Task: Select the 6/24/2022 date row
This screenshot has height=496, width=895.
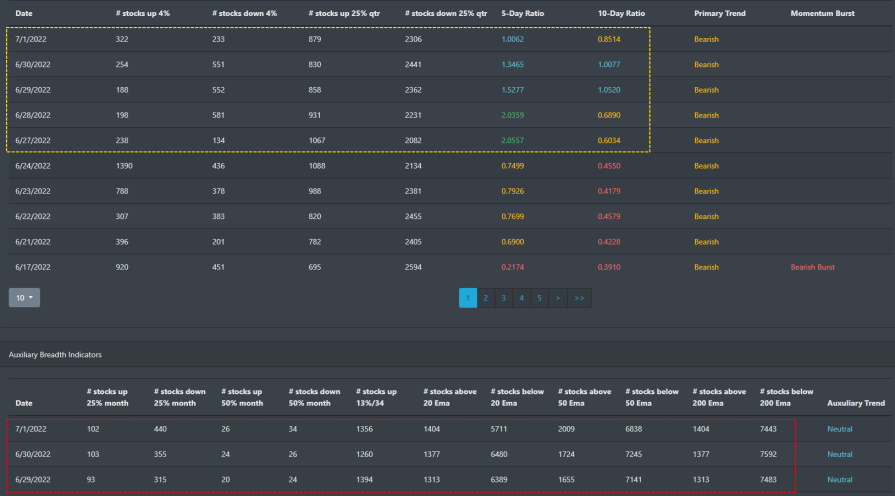Action: (33, 166)
